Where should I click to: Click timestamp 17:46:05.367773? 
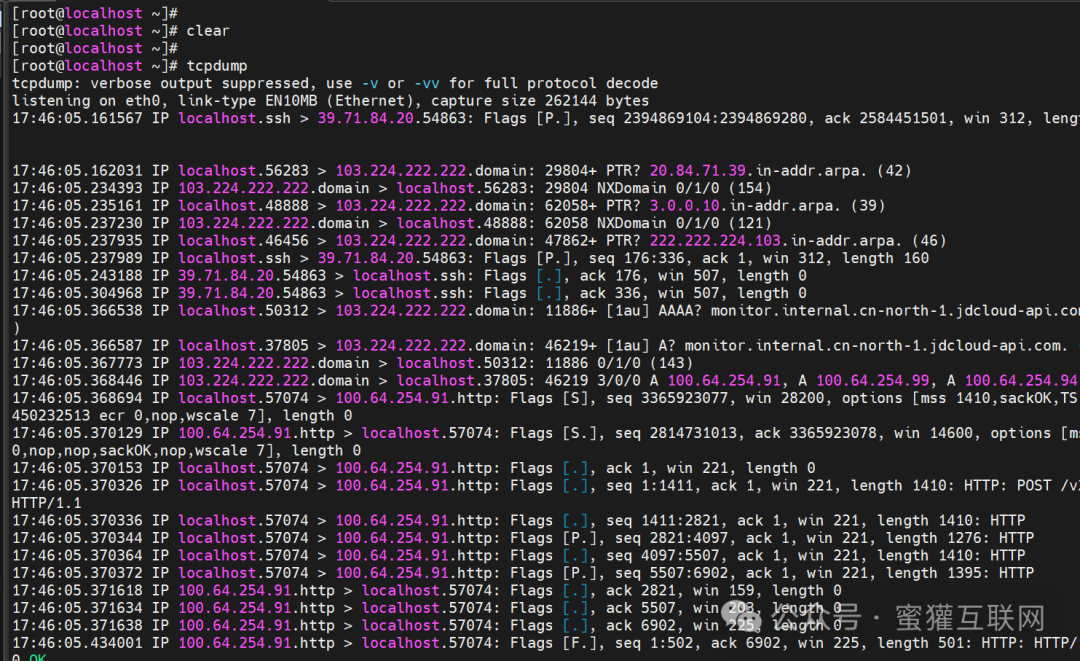(x=77, y=363)
